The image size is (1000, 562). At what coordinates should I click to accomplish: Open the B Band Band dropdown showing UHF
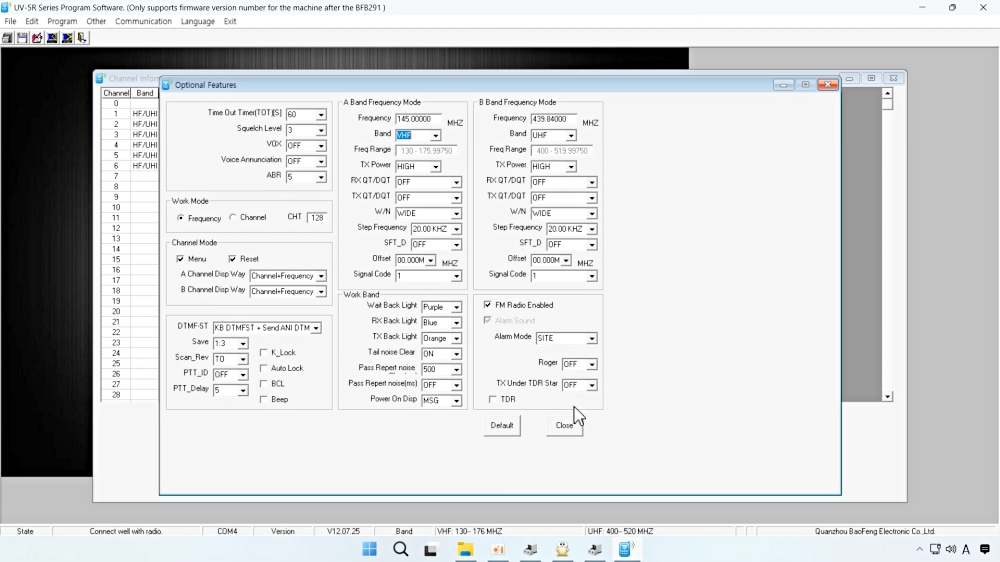[x=571, y=135]
